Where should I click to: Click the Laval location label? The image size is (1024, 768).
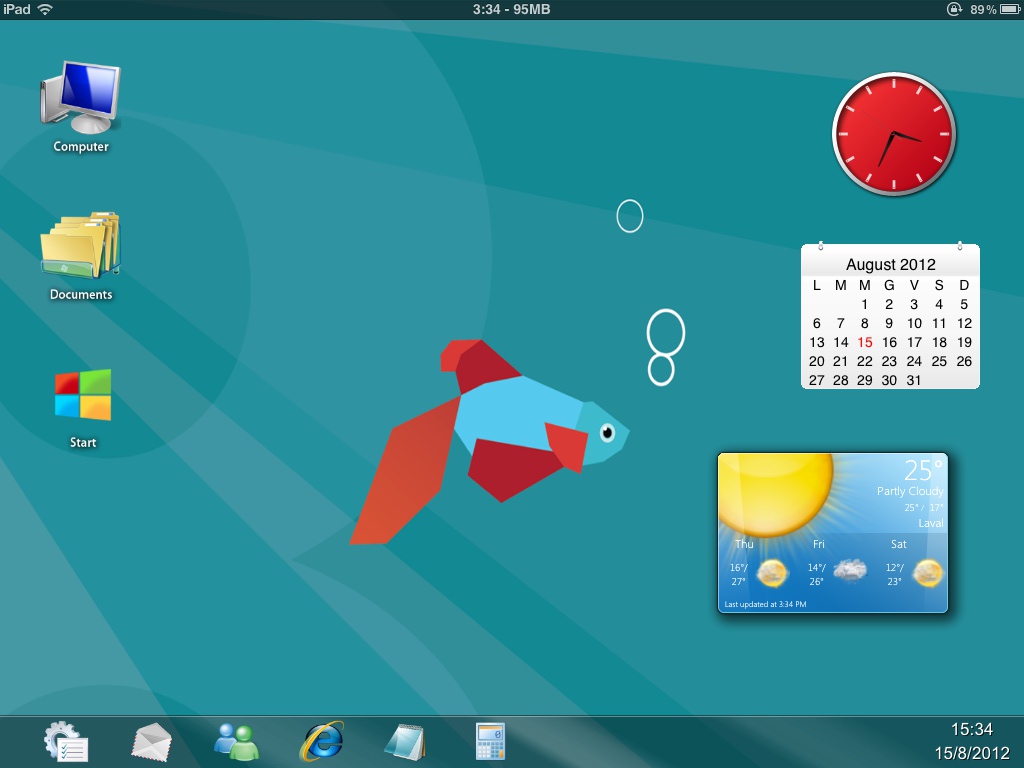click(931, 523)
